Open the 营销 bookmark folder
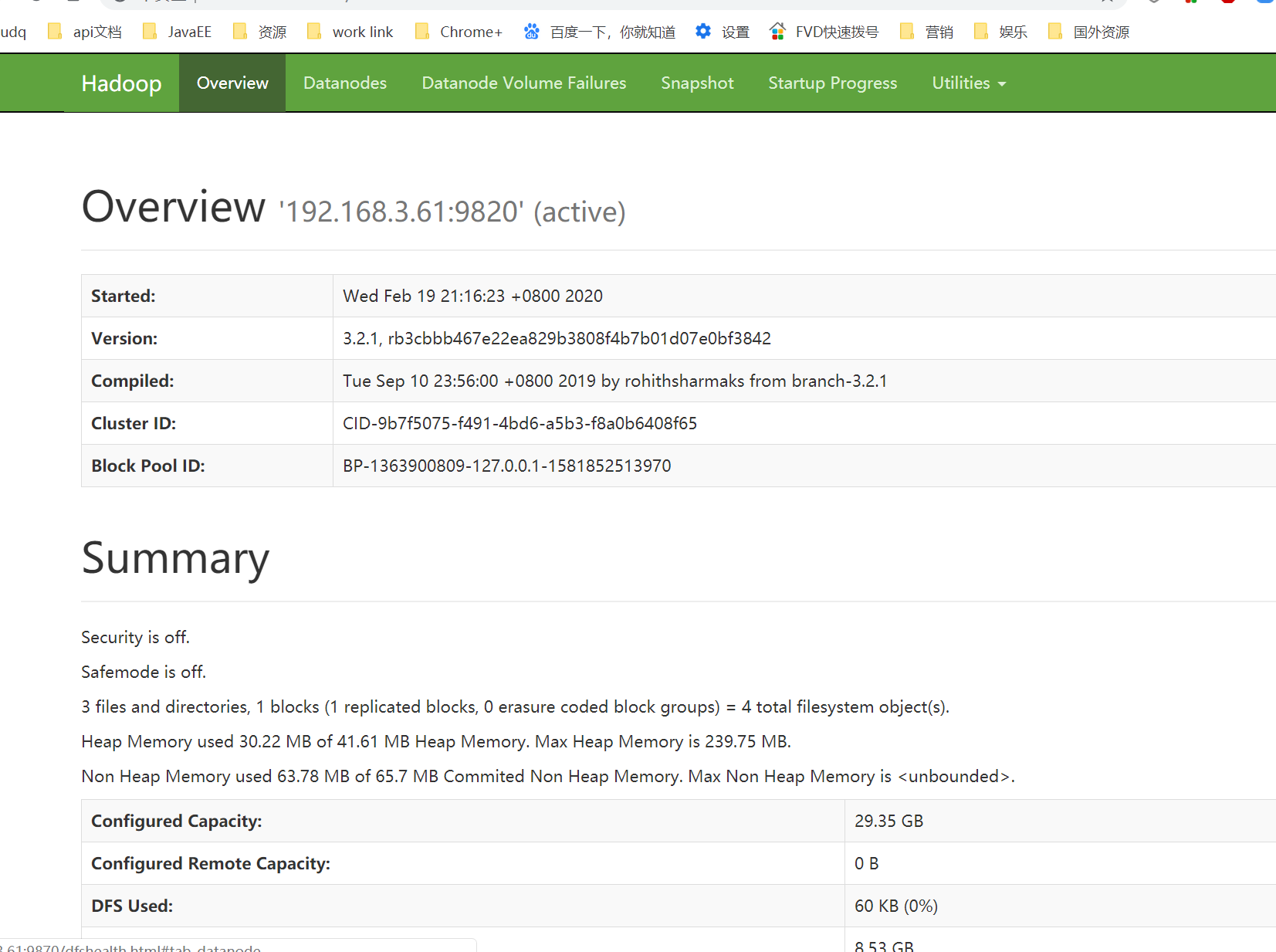The width and height of the screenshot is (1276, 952). click(926, 32)
